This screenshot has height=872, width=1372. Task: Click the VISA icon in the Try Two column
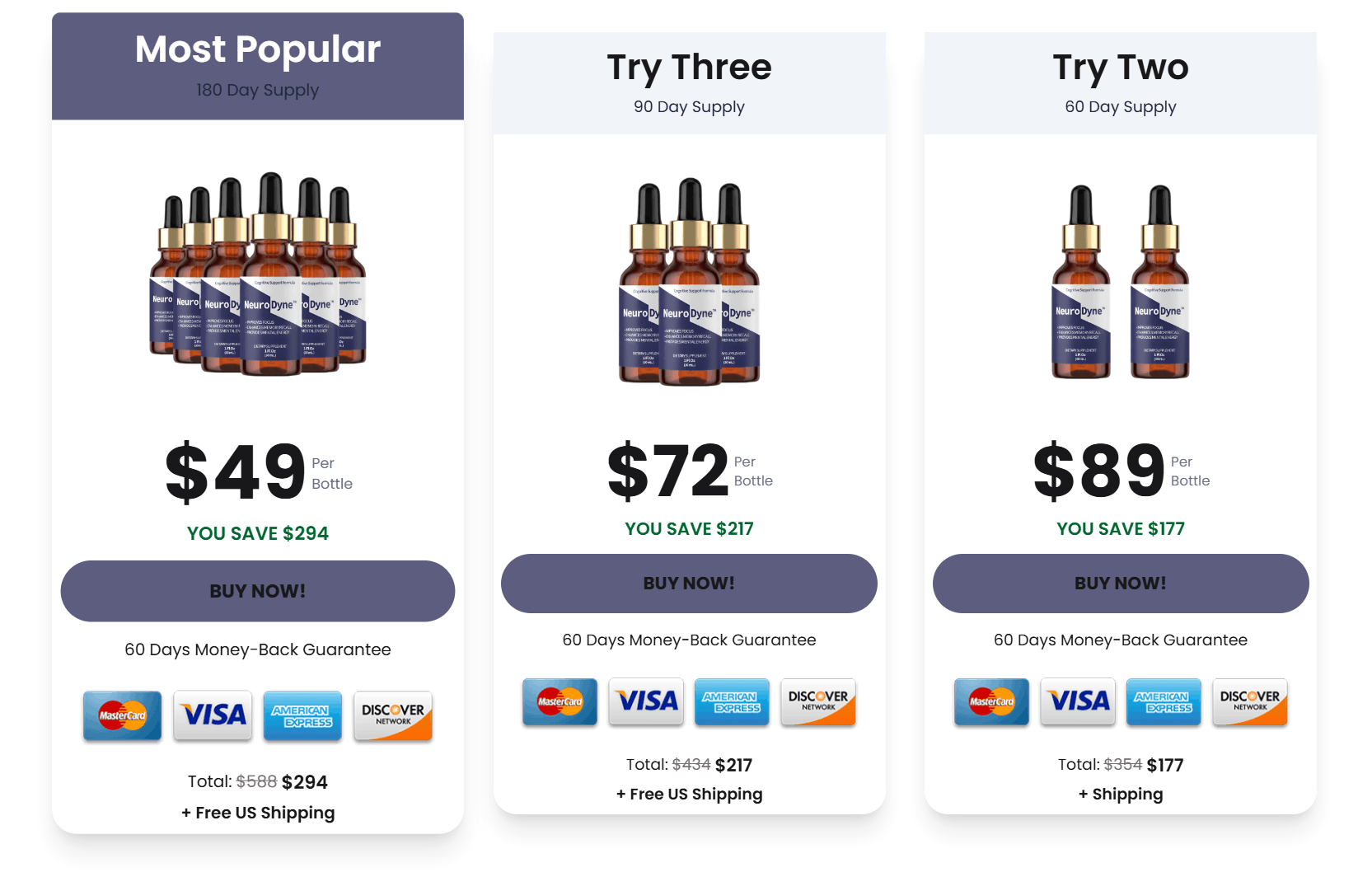point(1078,701)
